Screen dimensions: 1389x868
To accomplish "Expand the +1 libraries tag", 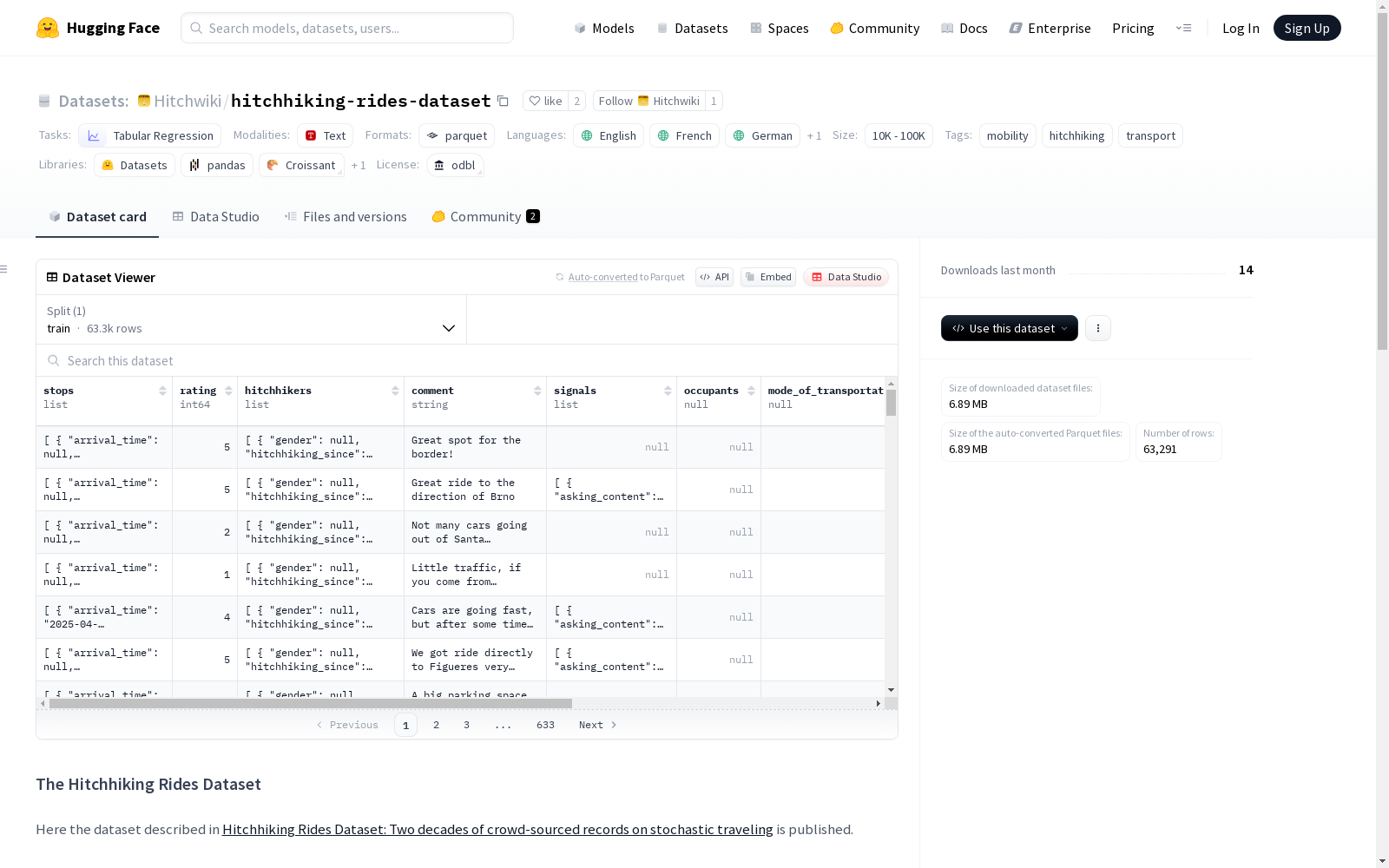I will click(x=359, y=165).
